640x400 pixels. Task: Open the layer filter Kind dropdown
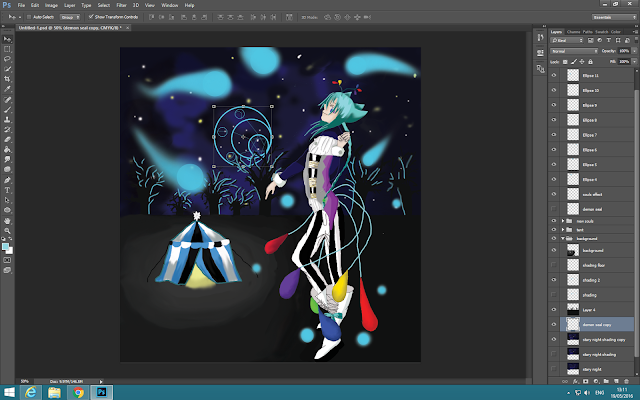[567, 40]
